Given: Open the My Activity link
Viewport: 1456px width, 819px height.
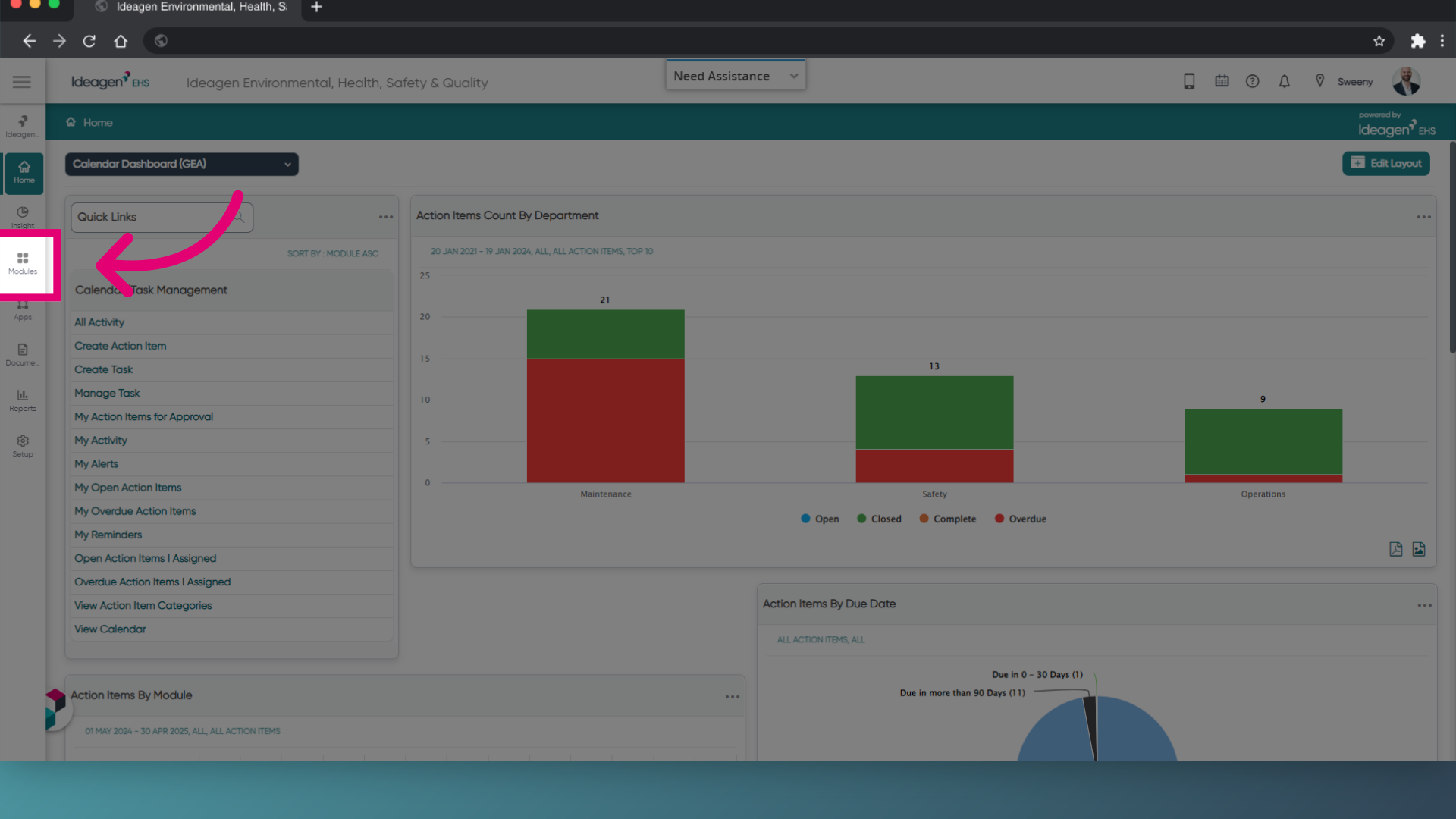Looking at the screenshot, I should point(100,440).
